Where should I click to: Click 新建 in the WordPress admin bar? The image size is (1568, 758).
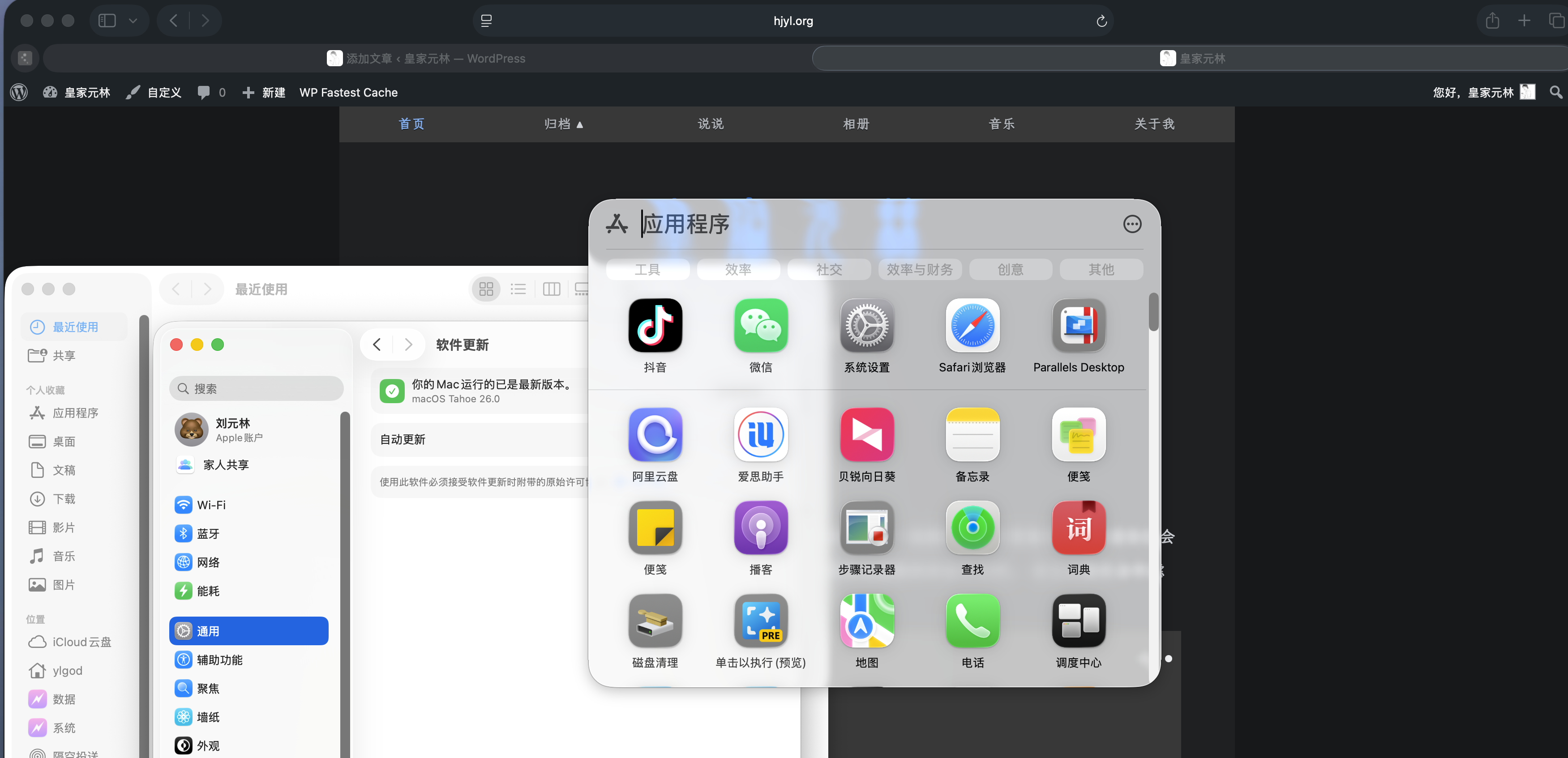click(264, 93)
